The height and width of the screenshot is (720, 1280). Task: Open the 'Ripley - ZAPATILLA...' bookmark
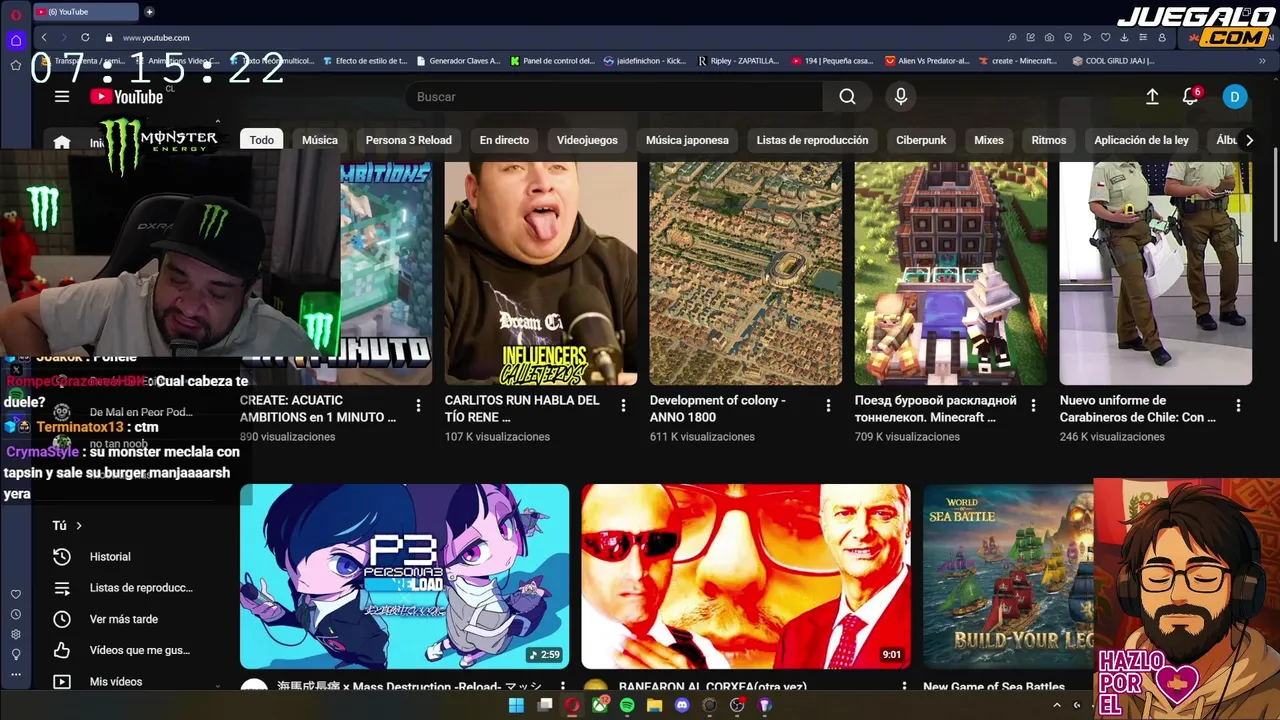coord(739,61)
